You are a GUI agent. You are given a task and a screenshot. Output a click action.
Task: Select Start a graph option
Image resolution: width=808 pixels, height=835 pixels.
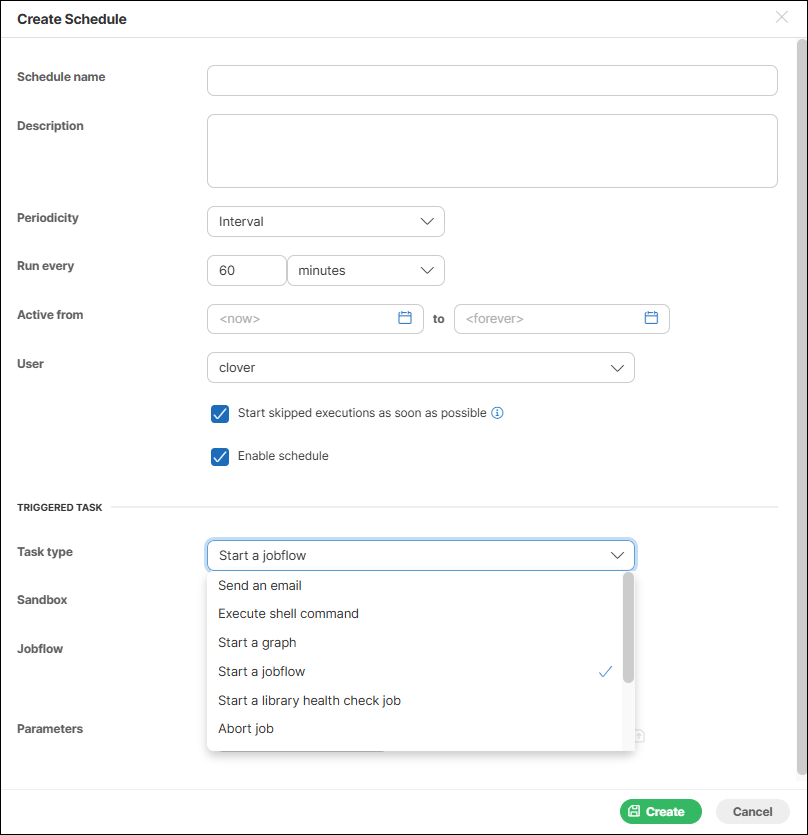tap(256, 642)
